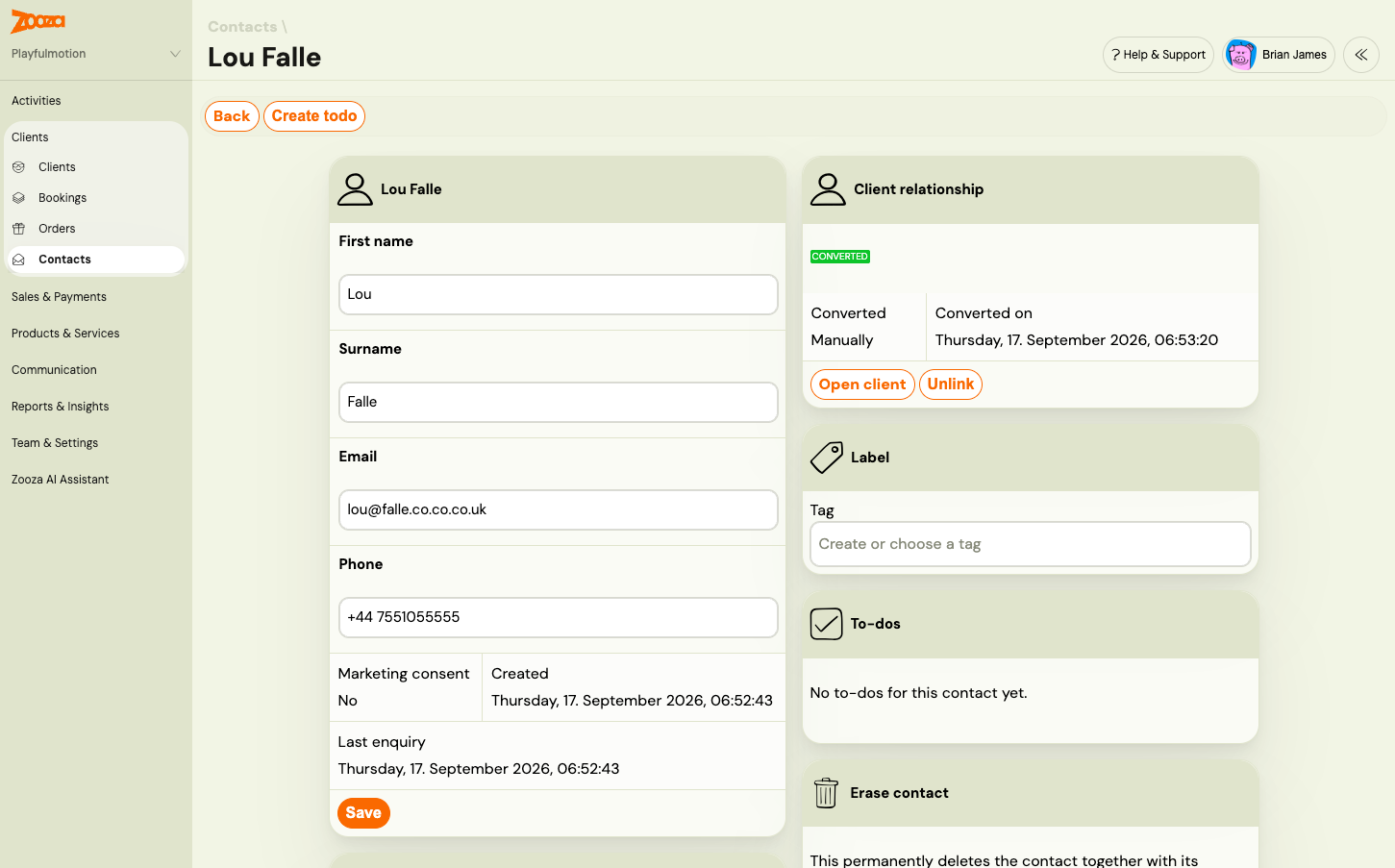Open the tag chooser combo box

point(1031,544)
